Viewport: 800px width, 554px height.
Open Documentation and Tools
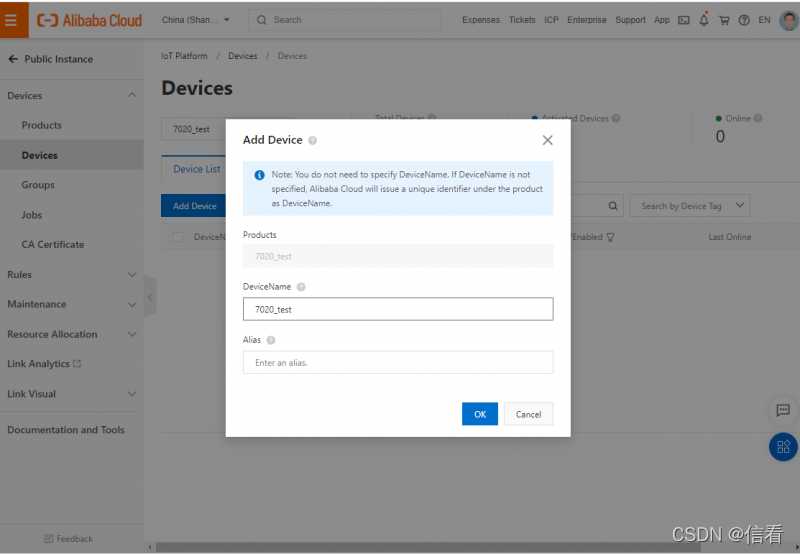click(x=66, y=430)
